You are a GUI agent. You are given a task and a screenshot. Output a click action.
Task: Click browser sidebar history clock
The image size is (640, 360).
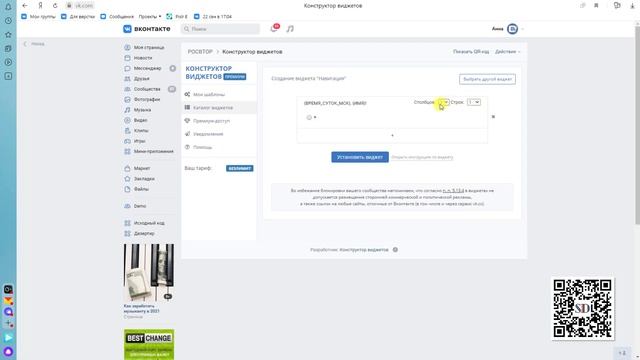[x=8, y=21]
